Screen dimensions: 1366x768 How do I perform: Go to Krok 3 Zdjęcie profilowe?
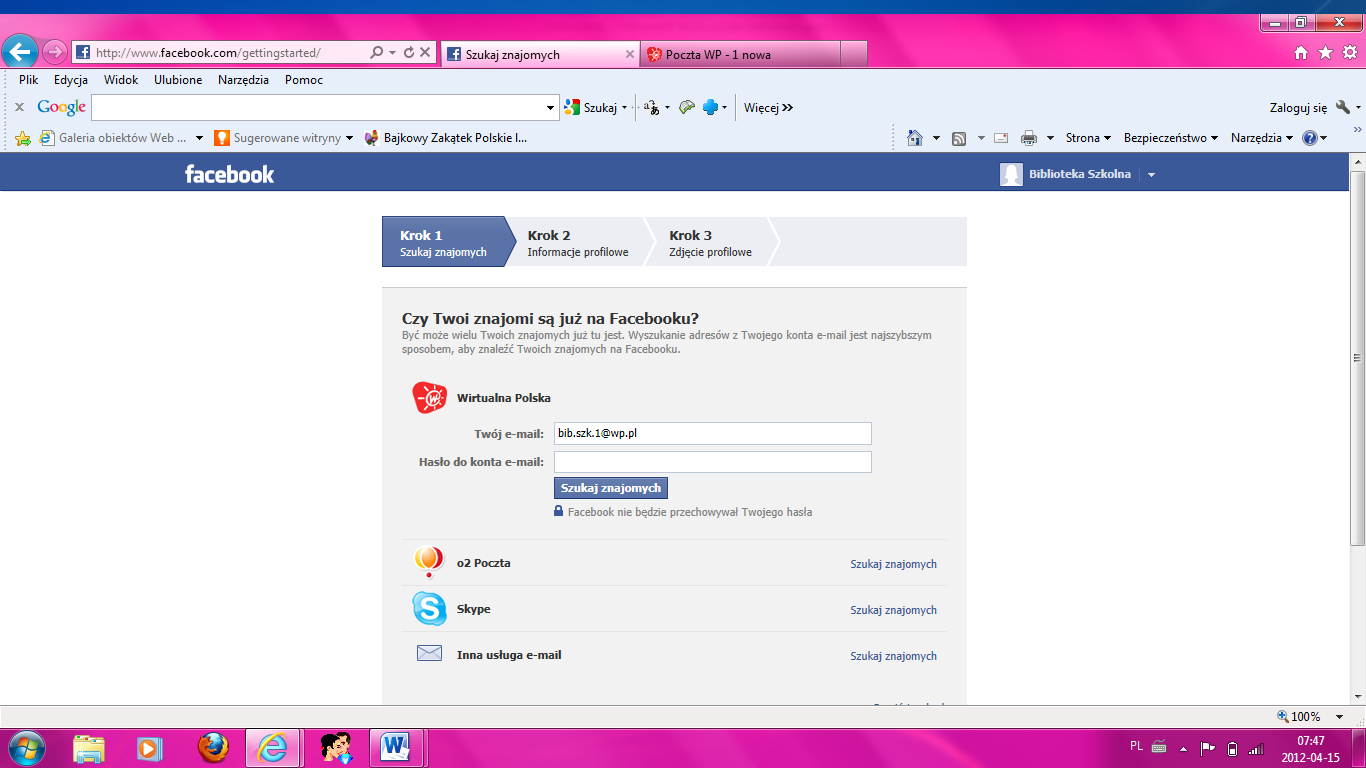[710, 243]
